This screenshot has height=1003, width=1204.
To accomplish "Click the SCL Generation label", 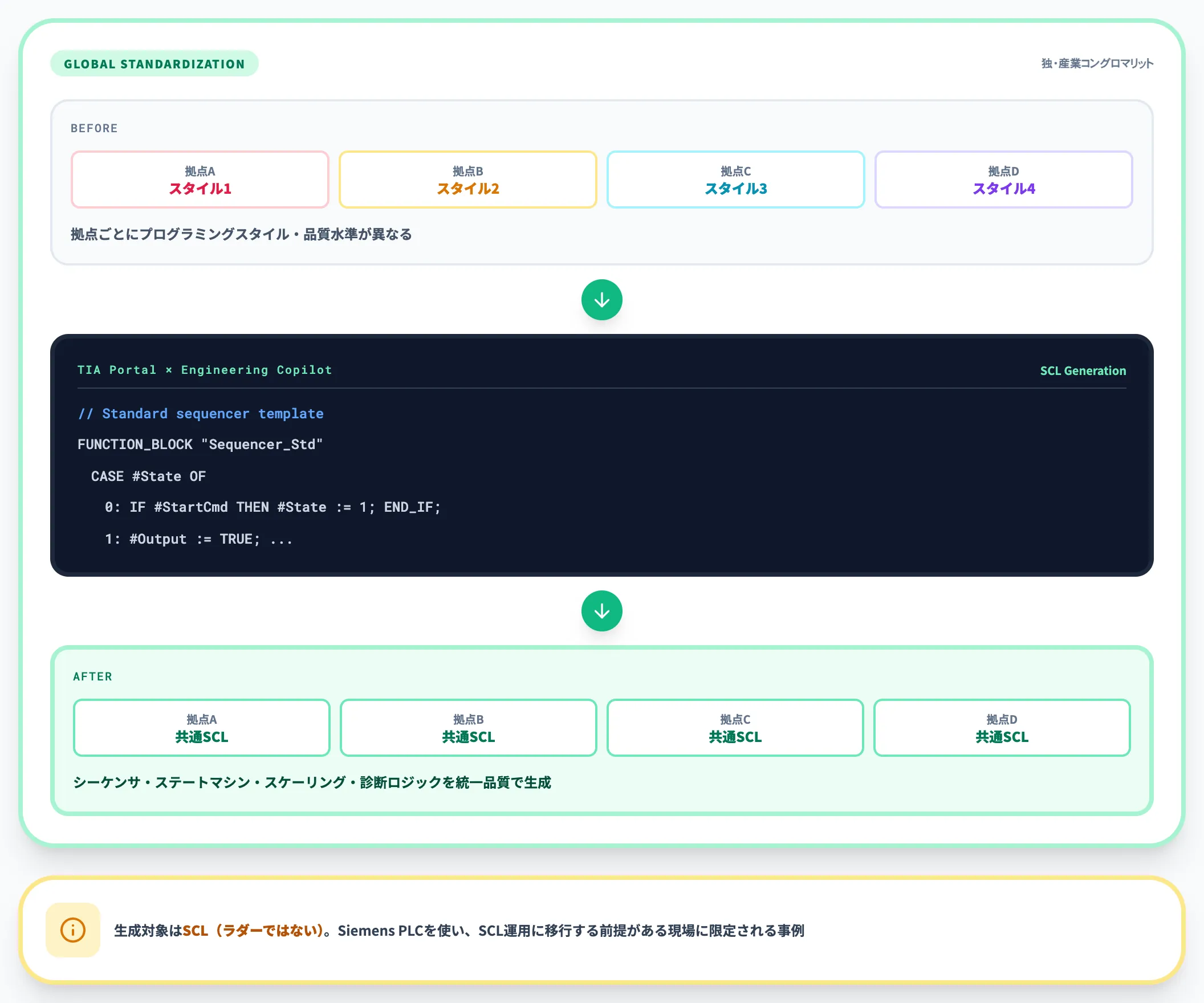I will pos(1083,371).
